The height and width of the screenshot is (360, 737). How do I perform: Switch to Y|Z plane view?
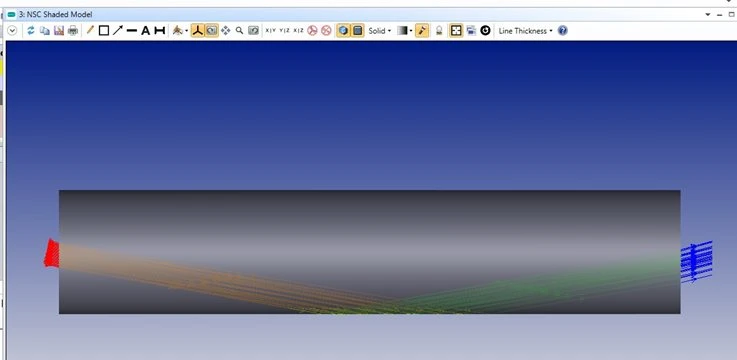tap(284, 31)
